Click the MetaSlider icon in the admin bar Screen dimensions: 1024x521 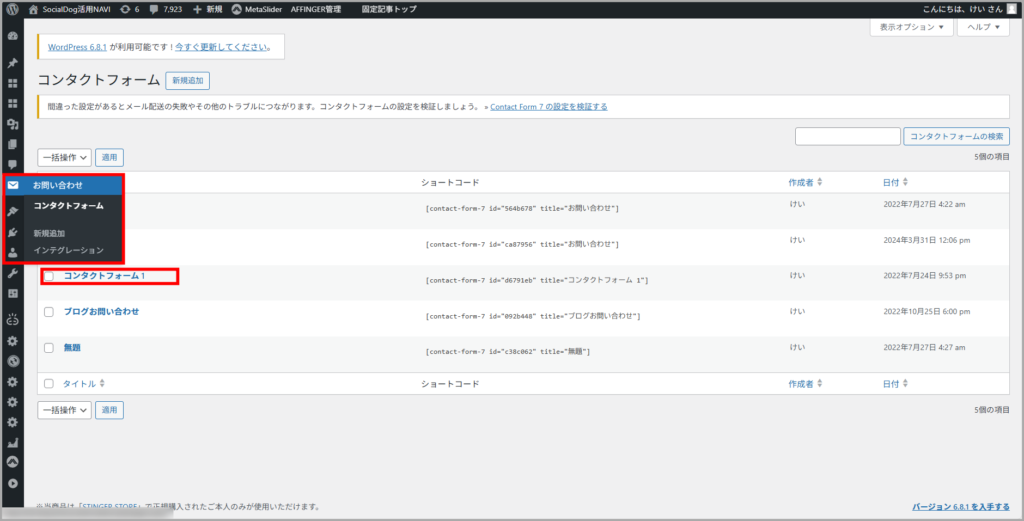(236, 9)
